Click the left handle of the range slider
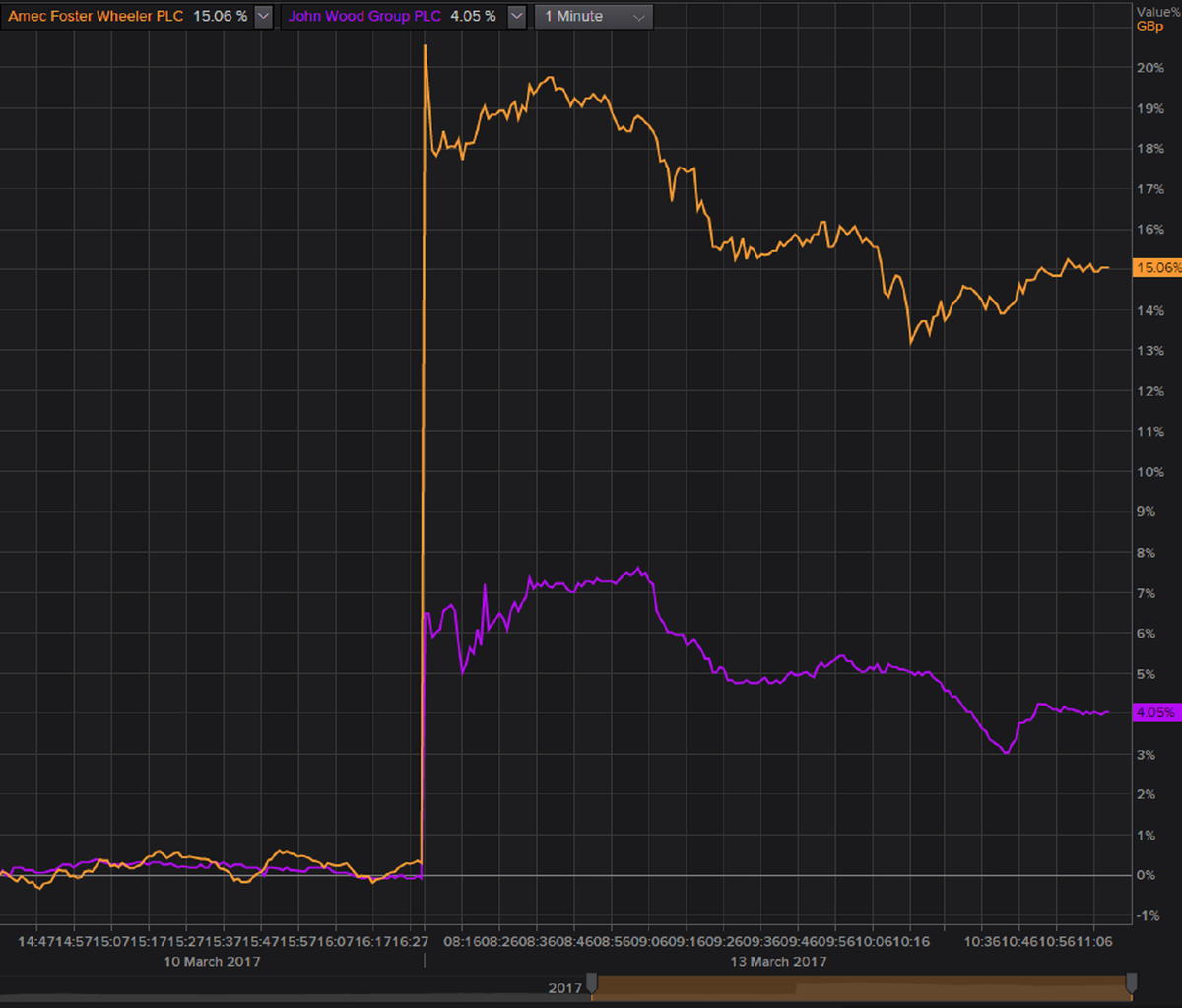This screenshot has width=1182, height=1008. tap(591, 982)
